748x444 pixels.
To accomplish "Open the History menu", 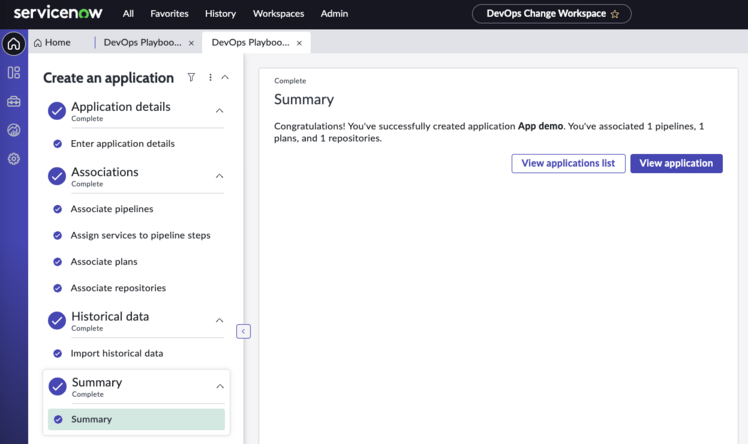I will pos(220,14).
